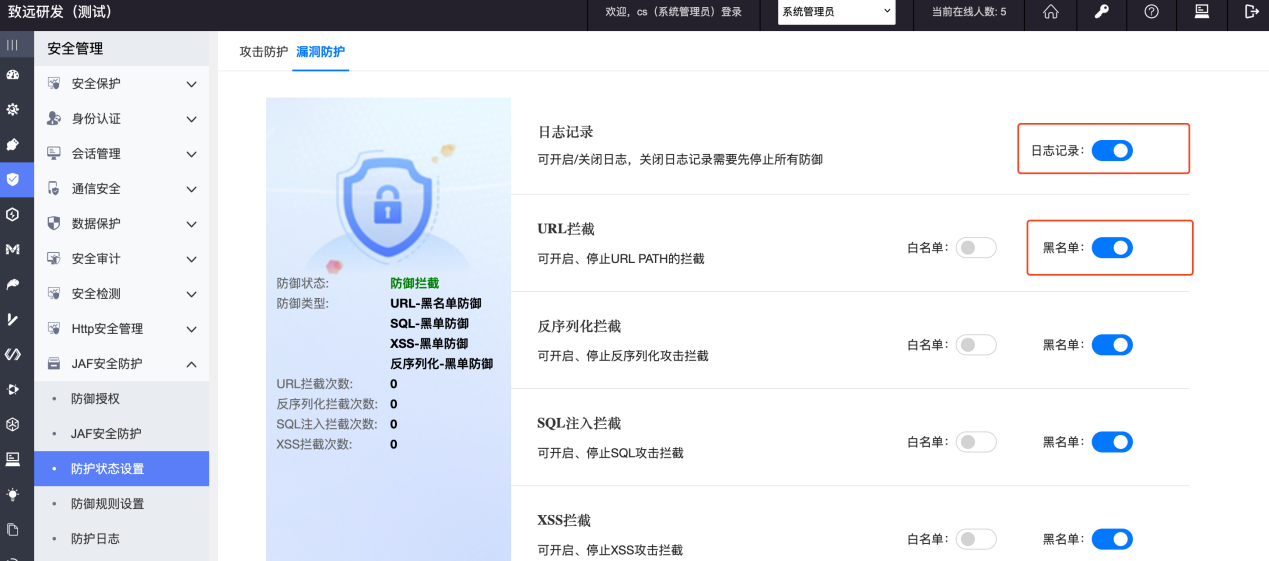The image size is (1269, 561).
Task: Click the logout exit icon
Action: coord(1251,12)
